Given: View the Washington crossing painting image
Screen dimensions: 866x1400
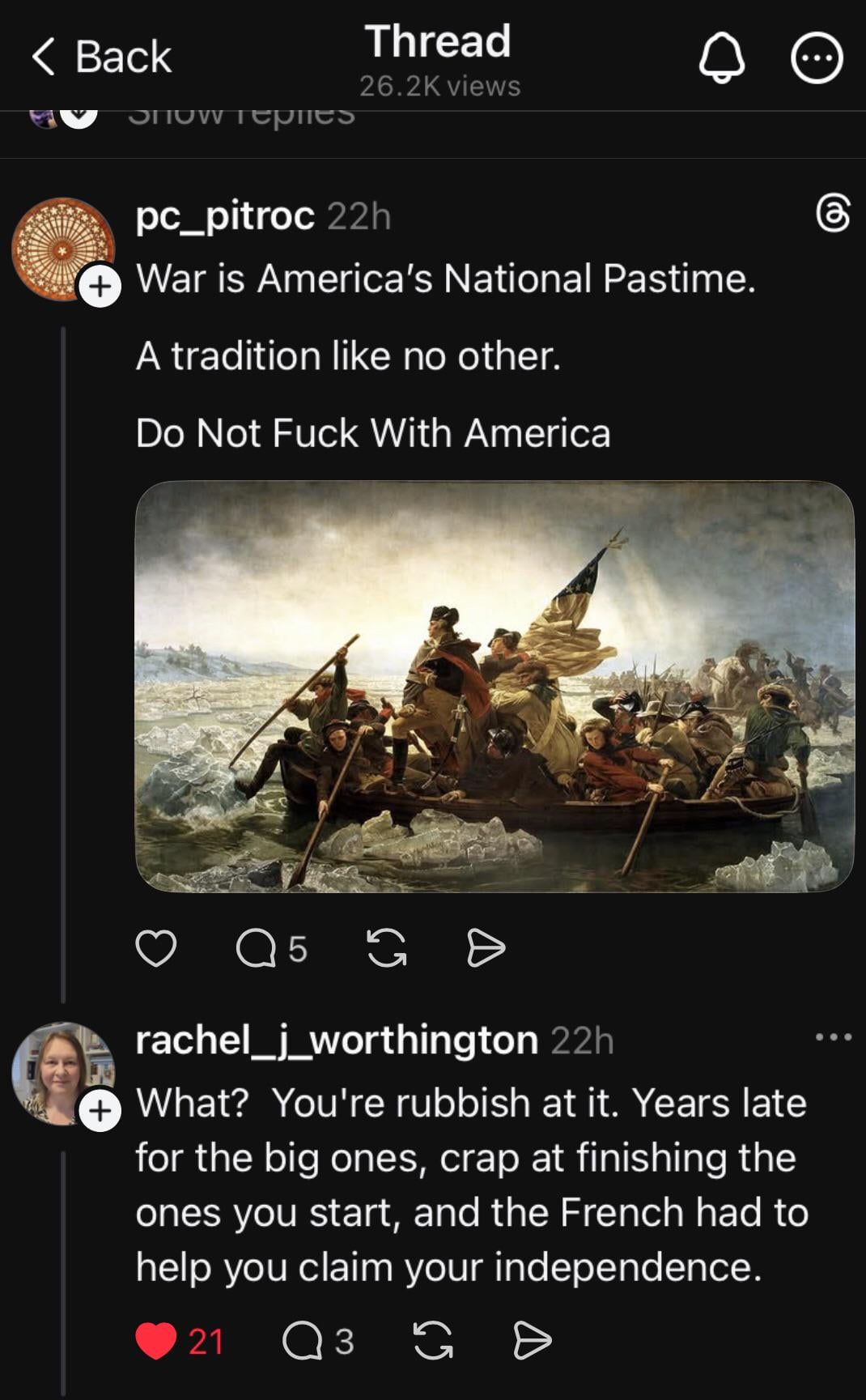Looking at the screenshot, I should tap(495, 686).
